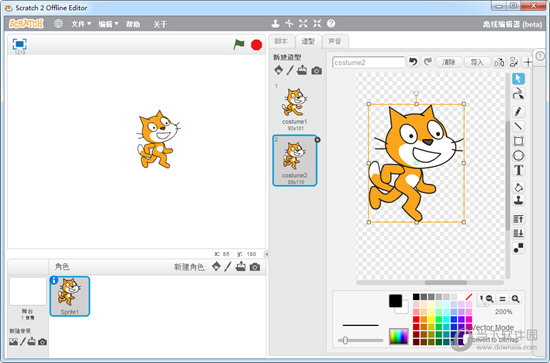
Task: Switch to the 造型 tab
Action: [x=308, y=41]
